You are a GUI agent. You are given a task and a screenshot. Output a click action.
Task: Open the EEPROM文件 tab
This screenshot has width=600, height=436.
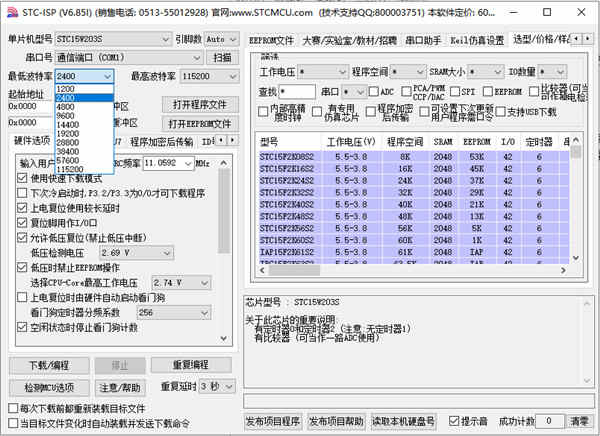(x=271, y=40)
